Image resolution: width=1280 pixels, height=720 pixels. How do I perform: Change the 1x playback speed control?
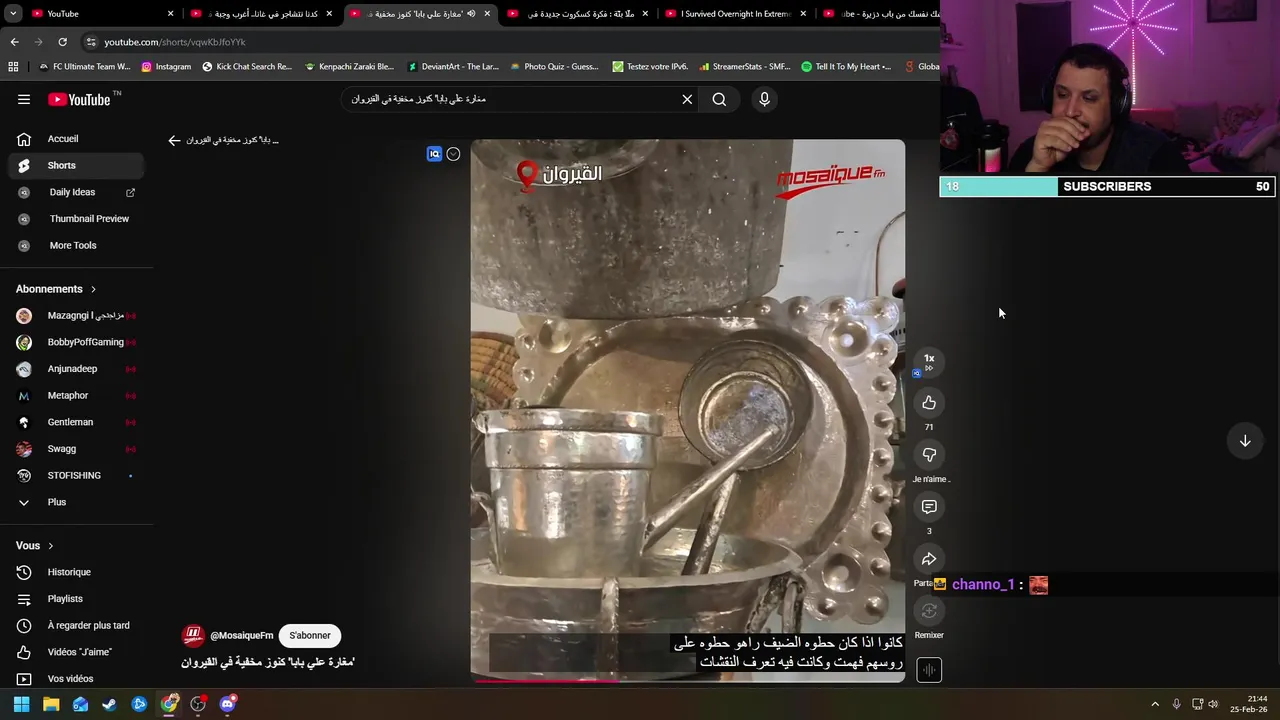[x=929, y=361]
